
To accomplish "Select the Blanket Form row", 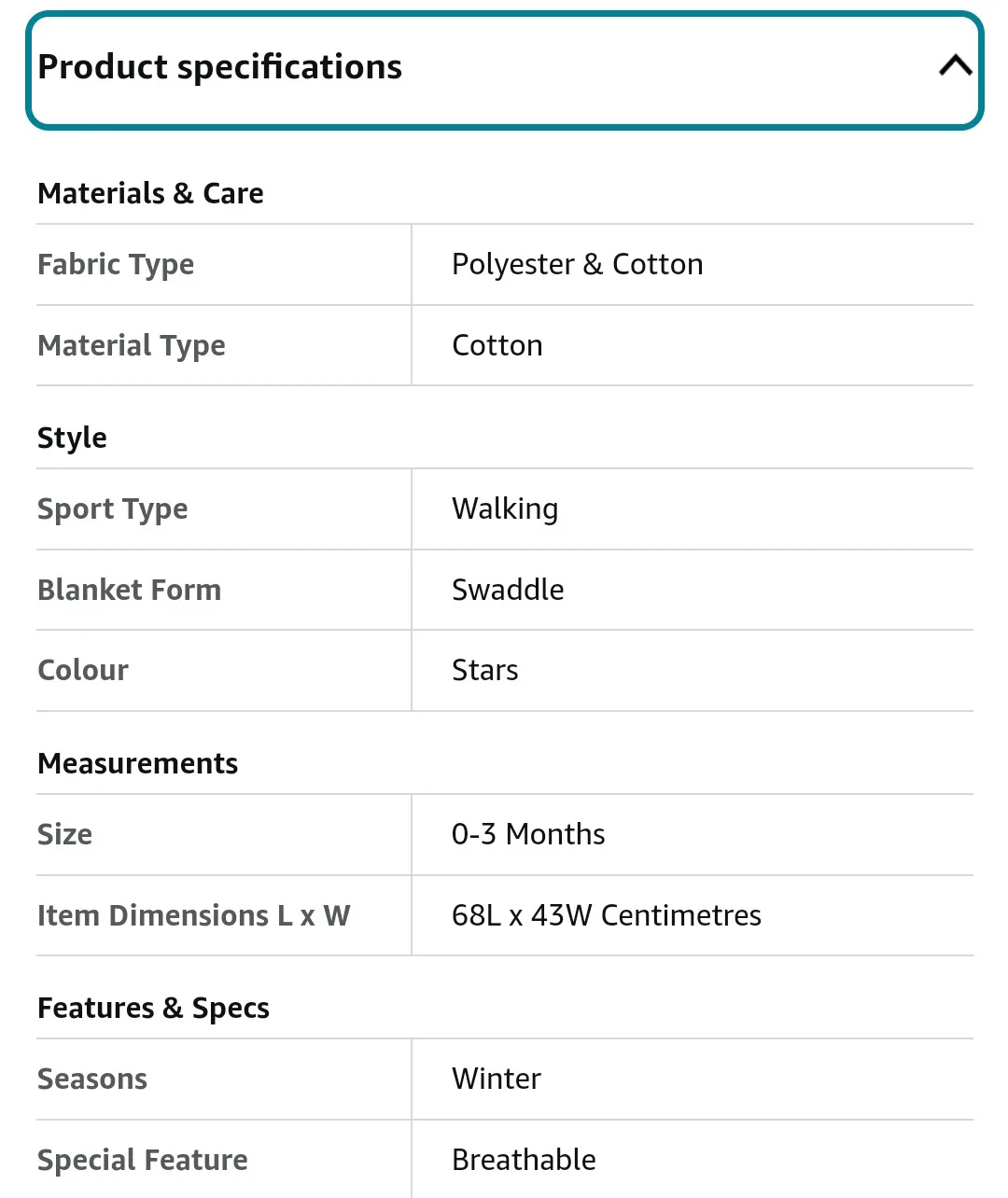I will 130,590.
